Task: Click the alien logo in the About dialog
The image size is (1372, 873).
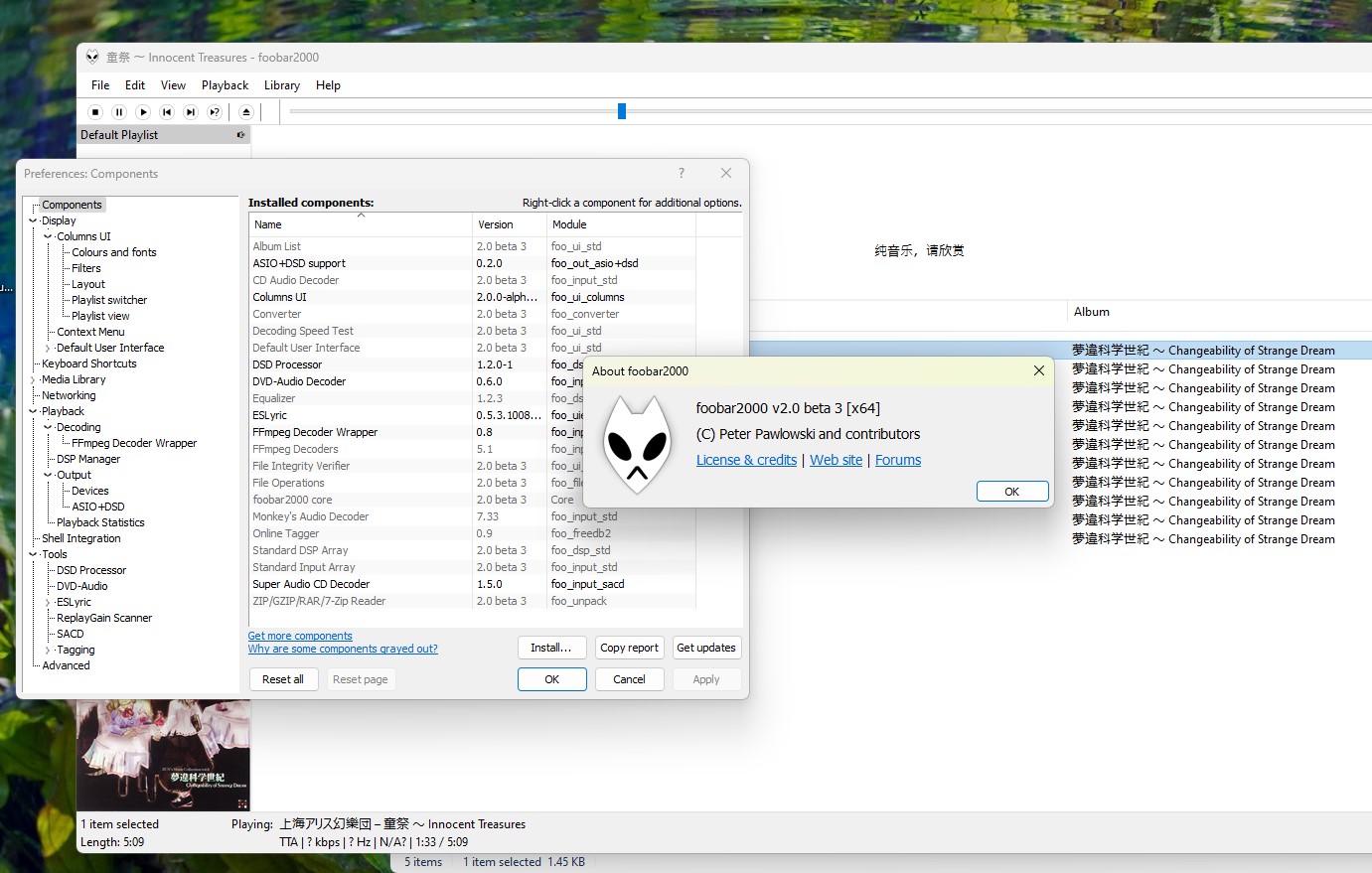Action: 637,446
